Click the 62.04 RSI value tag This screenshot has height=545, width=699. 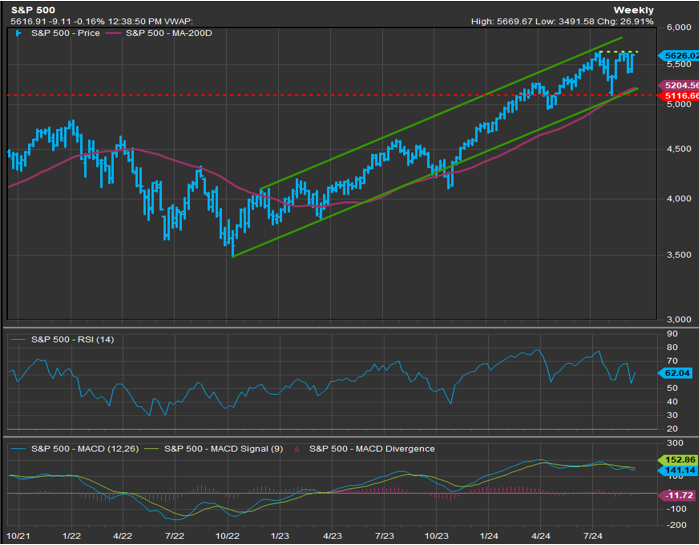point(675,373)
